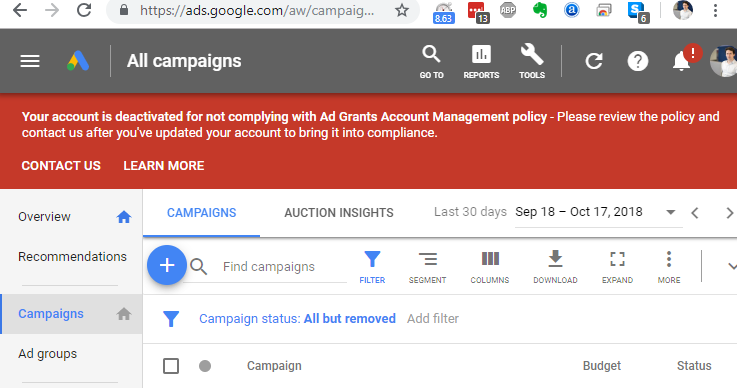Click the CONTACT US link
The image size is (737, 388).
(x=61, y=166)
